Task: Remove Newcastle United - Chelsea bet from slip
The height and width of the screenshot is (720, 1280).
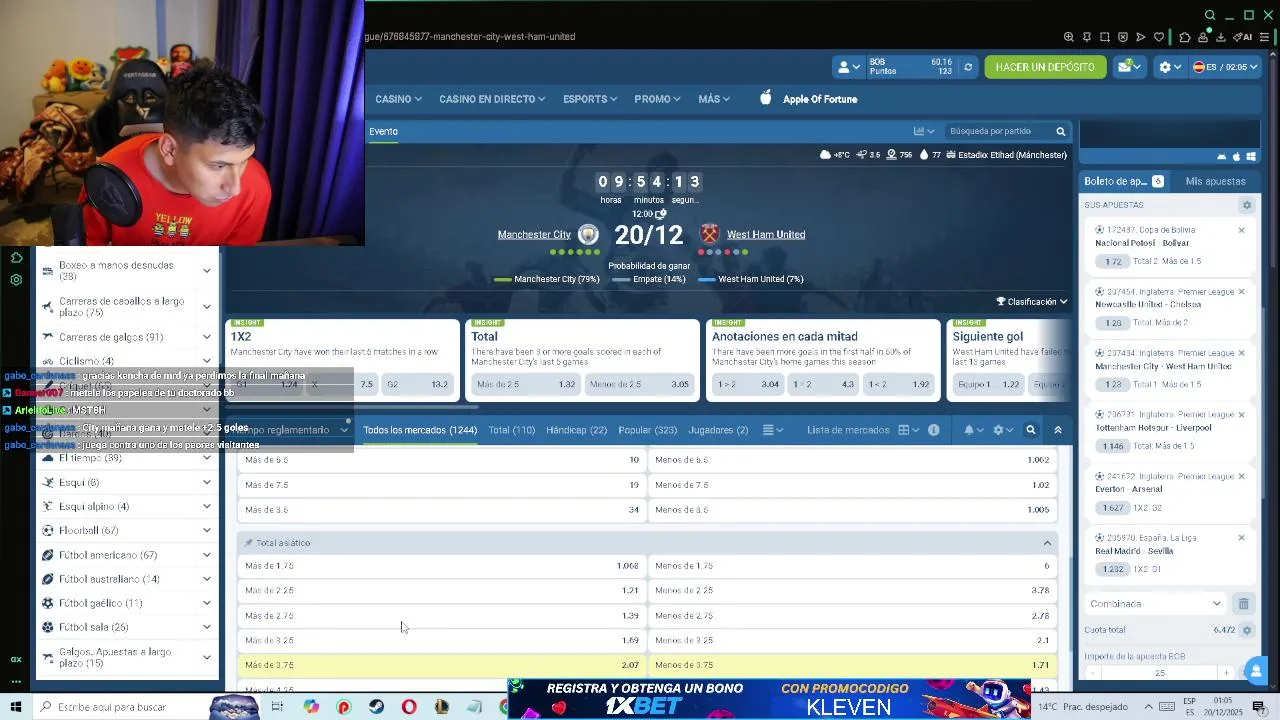Action: click(1242, 292)
